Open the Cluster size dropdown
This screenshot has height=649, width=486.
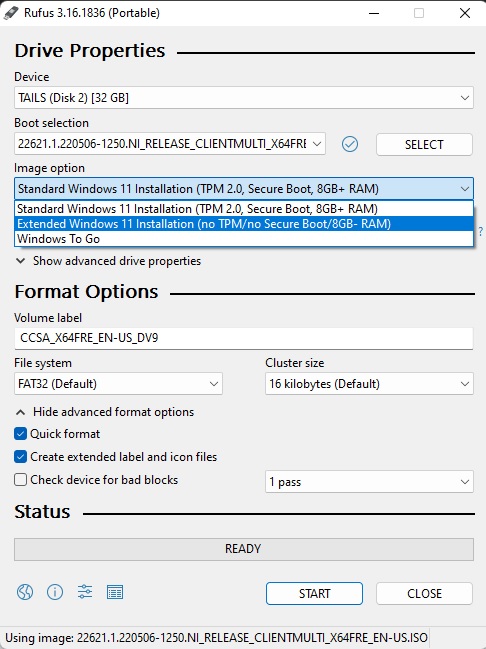[x=369, y=384]
